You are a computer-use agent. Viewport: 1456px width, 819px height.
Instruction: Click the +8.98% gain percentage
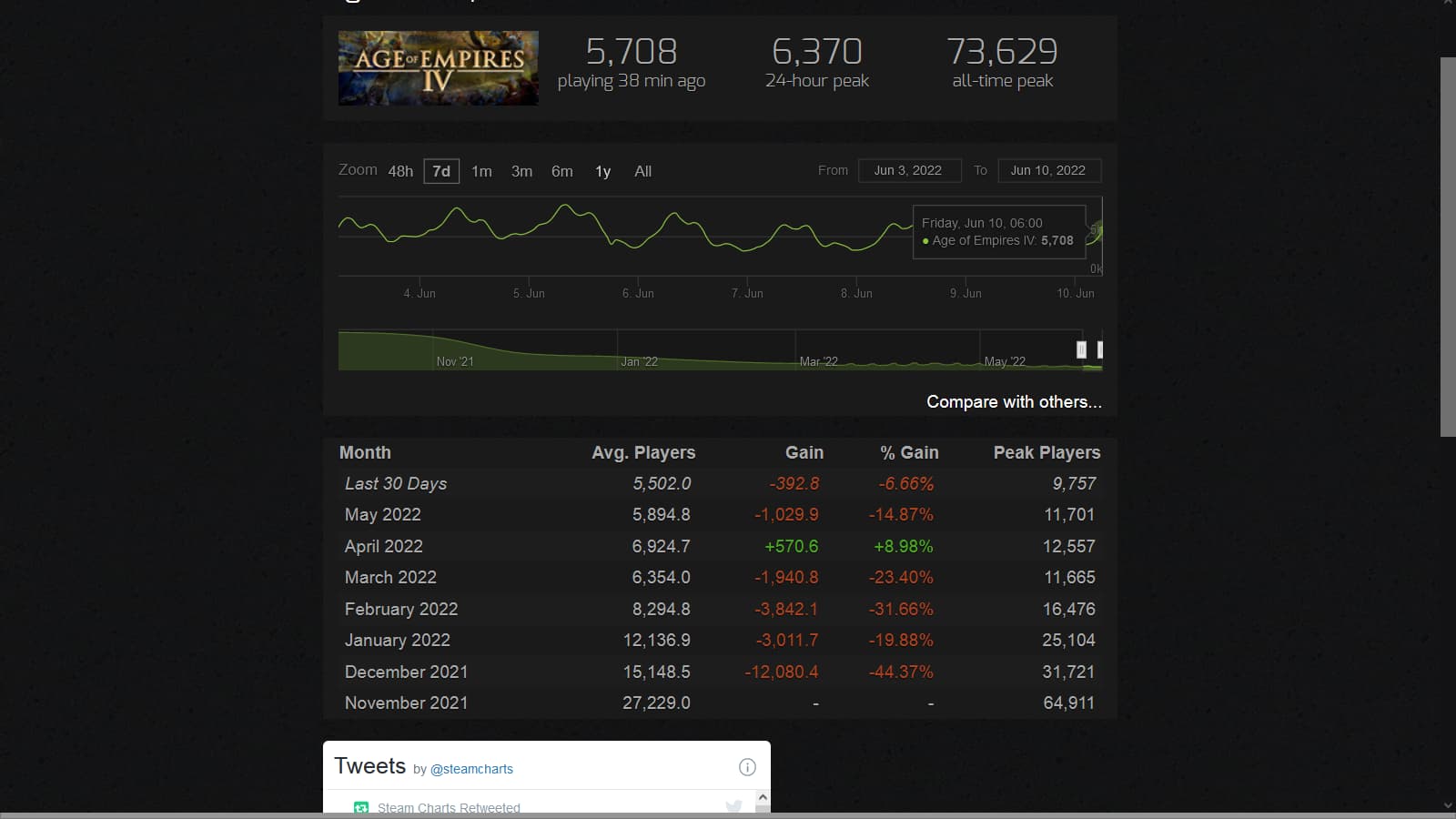click(x=903, y=546)
